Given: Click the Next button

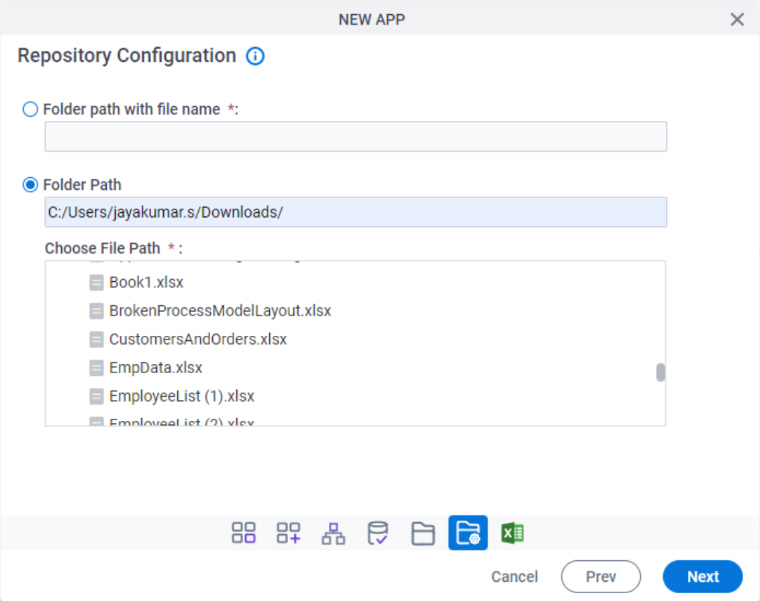Looking at the screenshot, I should tap(702, 576).
